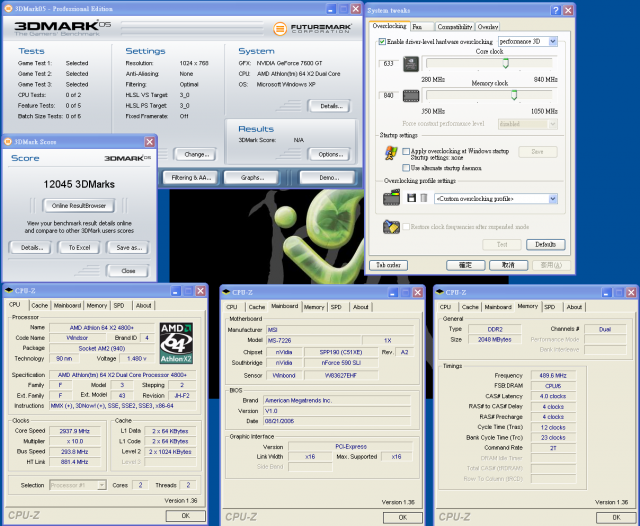Close the 3DMark Score window
The width and height of the screenshot is (640, 526).
pyautogui.click(x=150, y=142)
